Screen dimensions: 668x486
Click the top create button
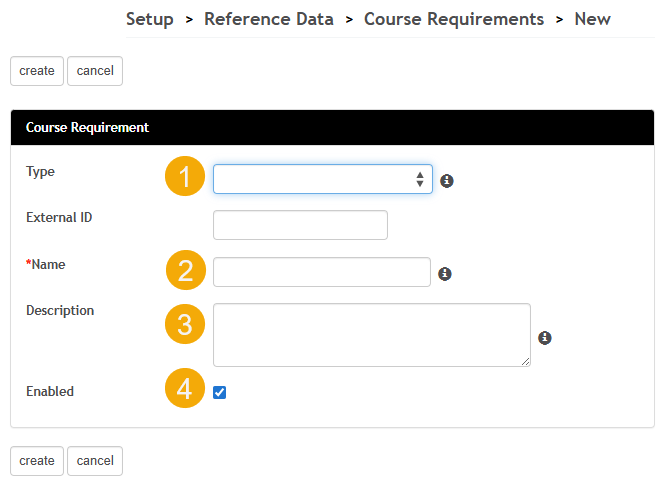tap(37, 71)
